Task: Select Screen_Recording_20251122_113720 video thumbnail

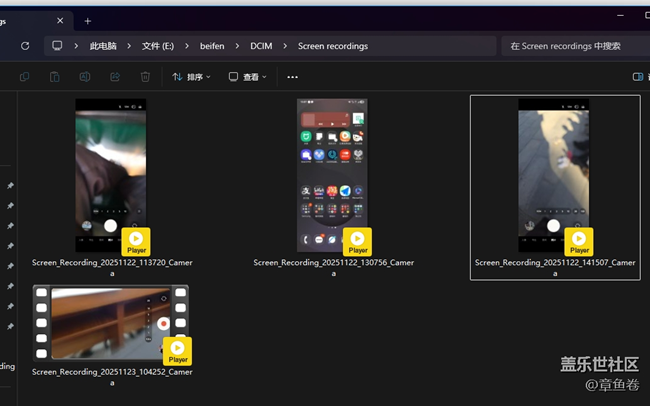Action: click(x=111, y=175)
